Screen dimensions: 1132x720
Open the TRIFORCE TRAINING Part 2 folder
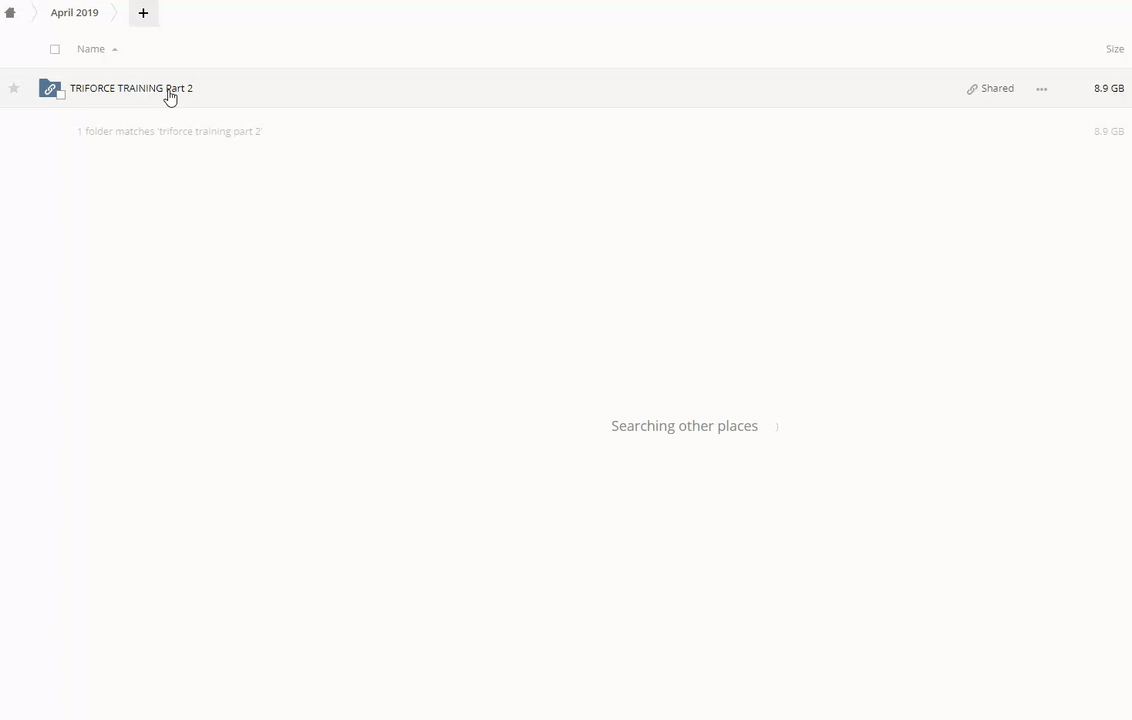130,88
